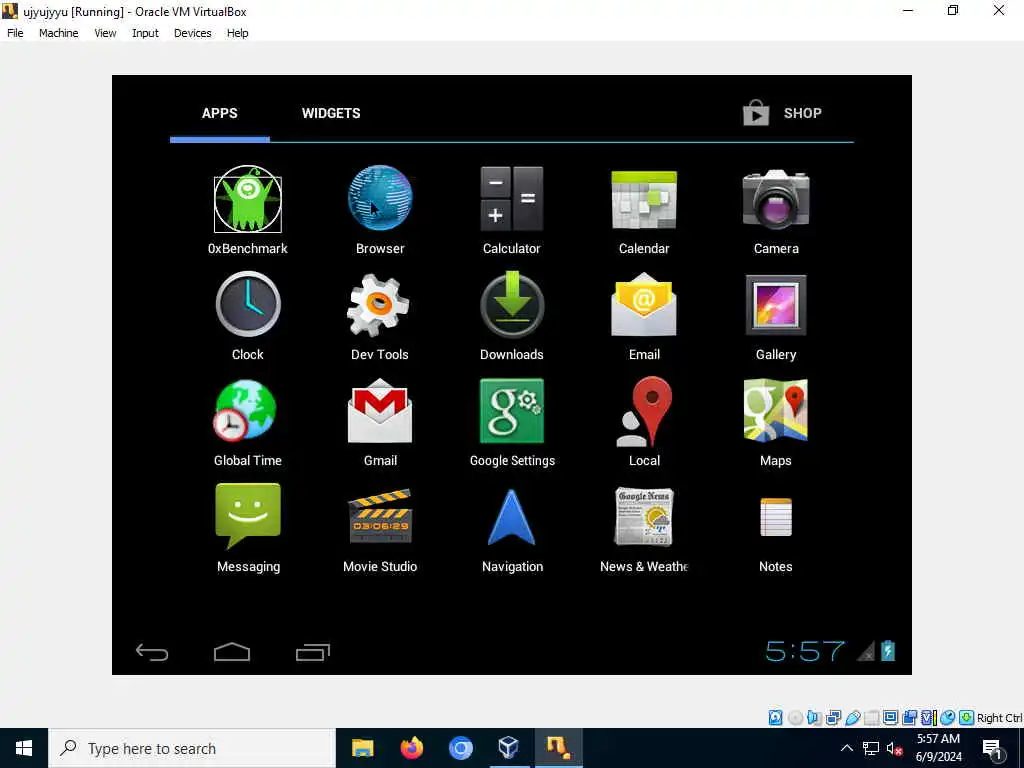Open the VirtualBox Machine menu
Screen dimensions: 1024x768
point(59,33)
